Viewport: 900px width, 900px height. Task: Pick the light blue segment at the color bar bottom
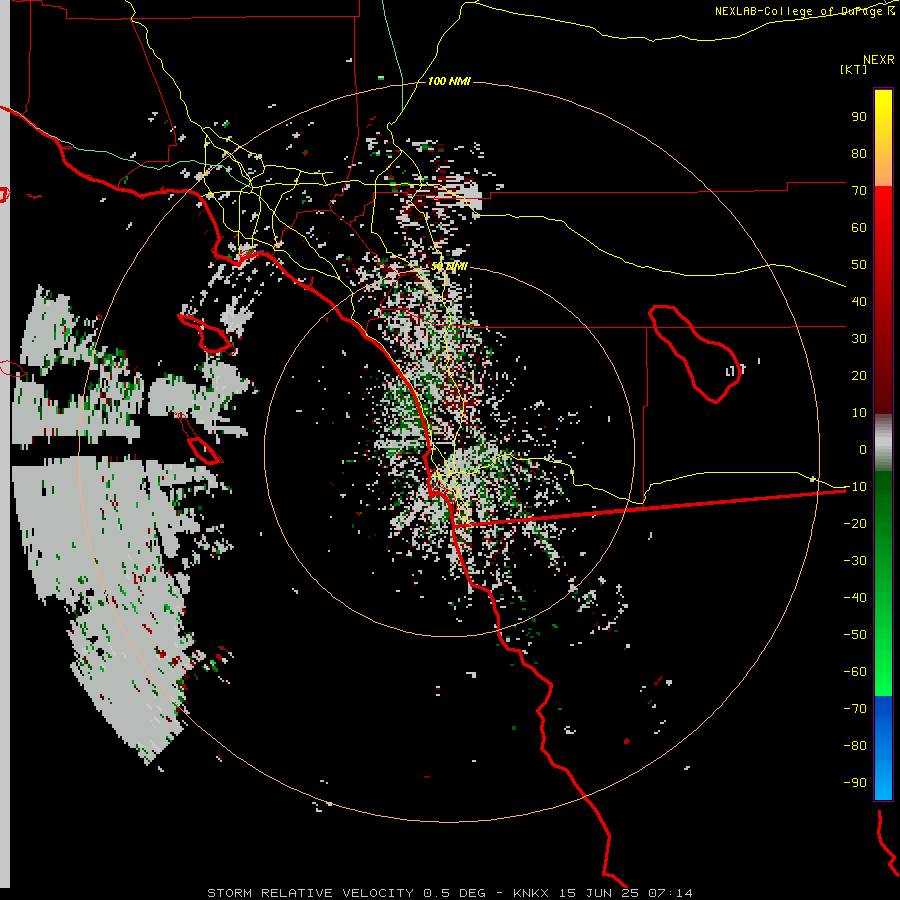883,778
